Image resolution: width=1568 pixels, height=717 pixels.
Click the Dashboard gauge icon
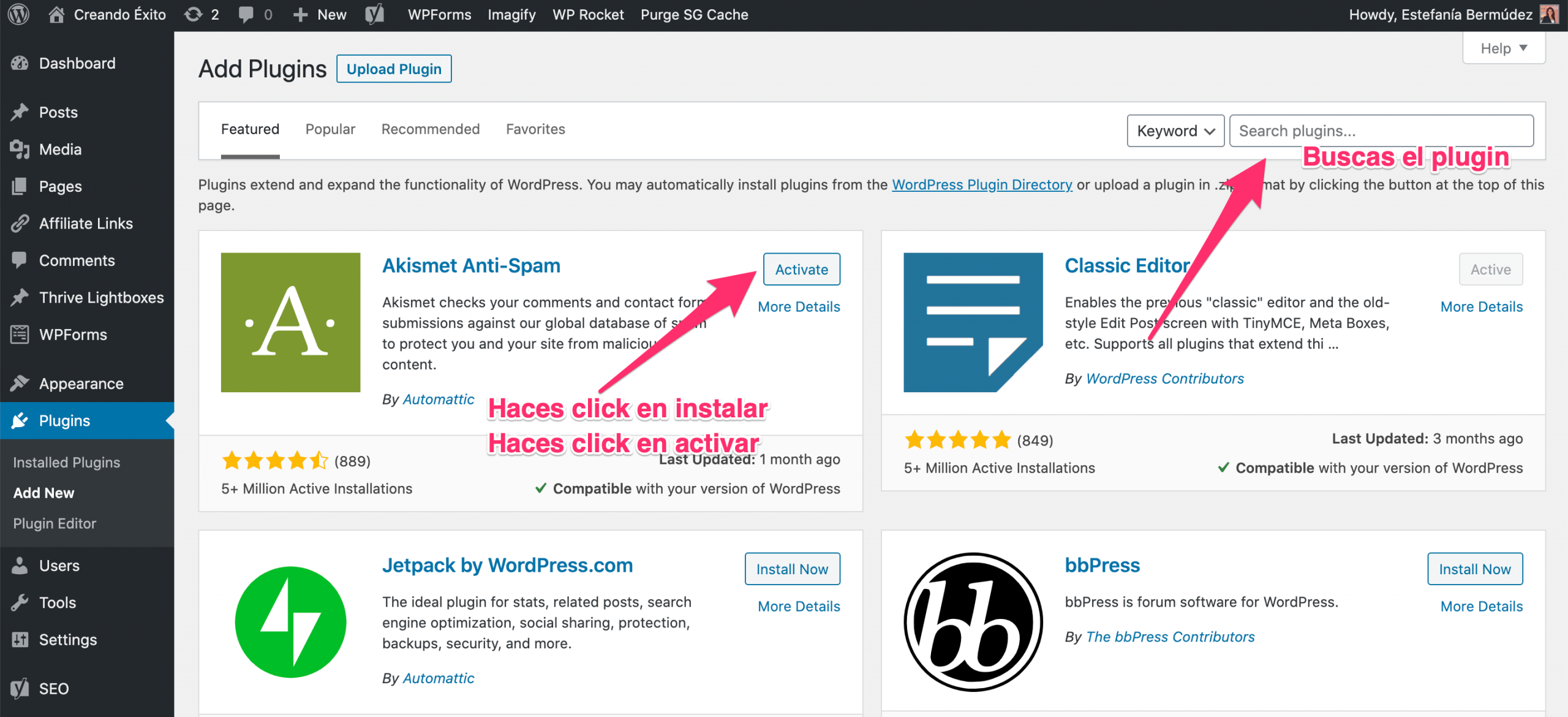(x=20, y=63)
